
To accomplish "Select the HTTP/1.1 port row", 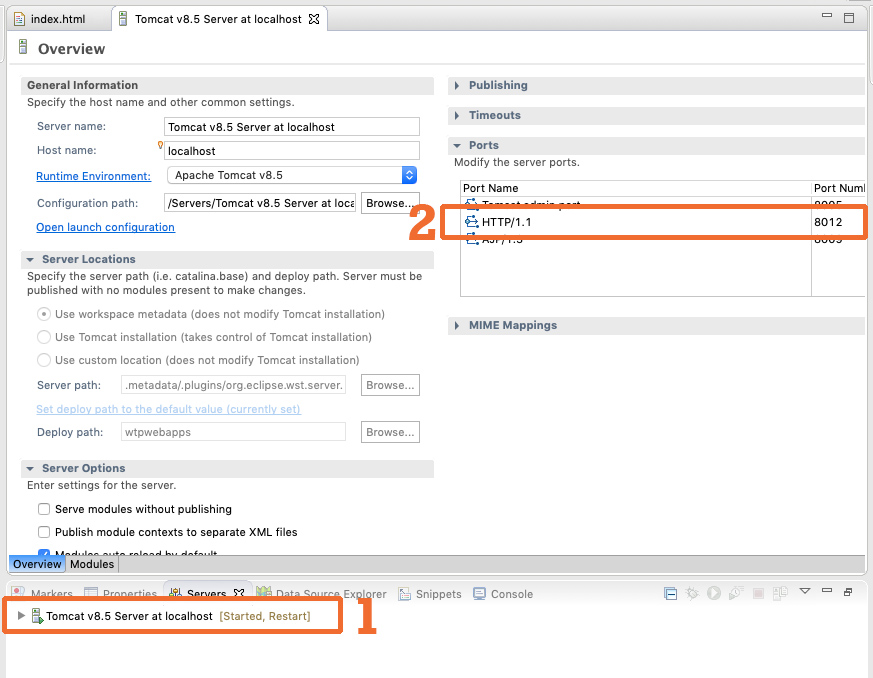I will pos(663,222).
